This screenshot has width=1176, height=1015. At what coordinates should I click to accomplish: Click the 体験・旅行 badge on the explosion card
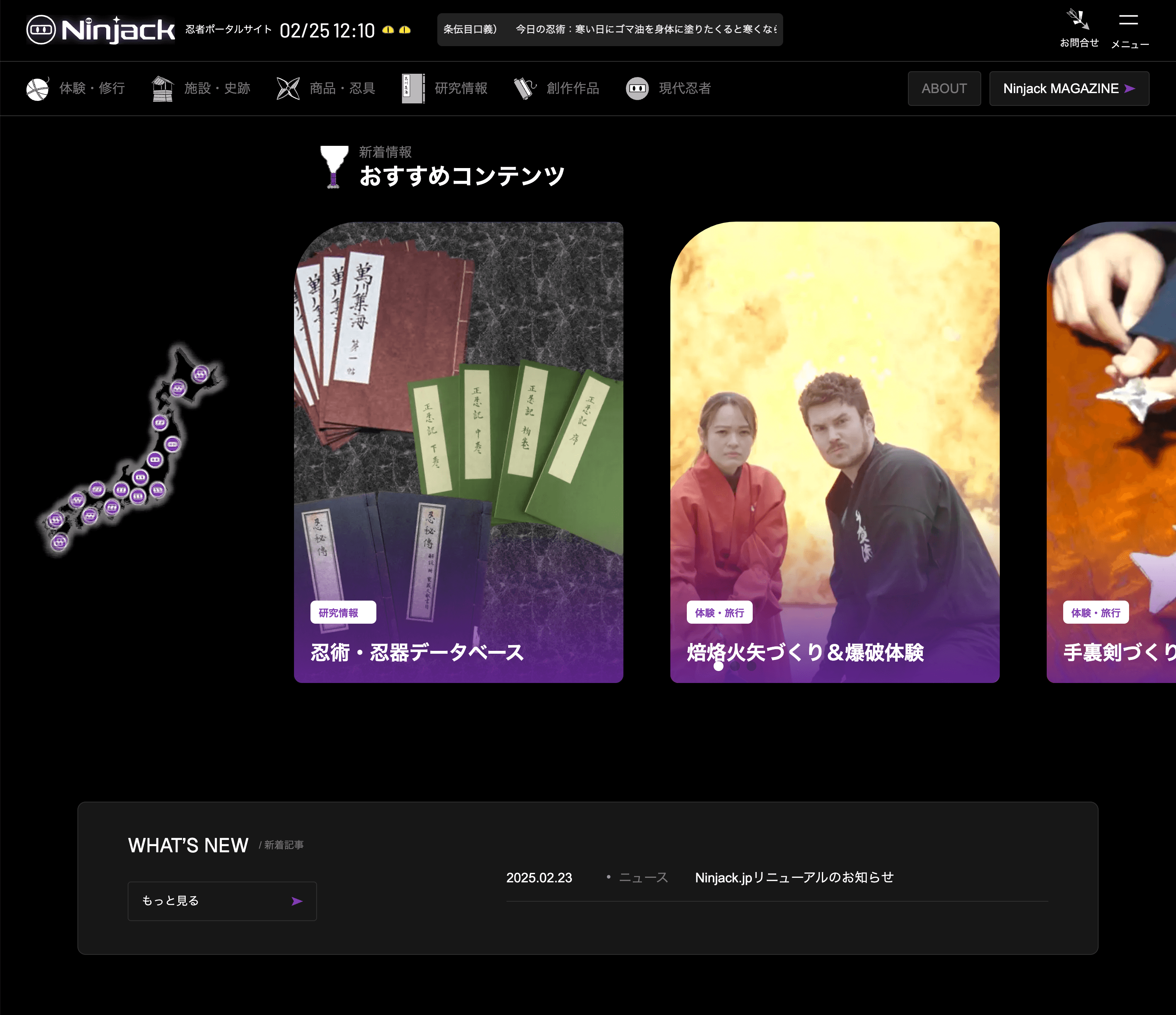(719, 613)
